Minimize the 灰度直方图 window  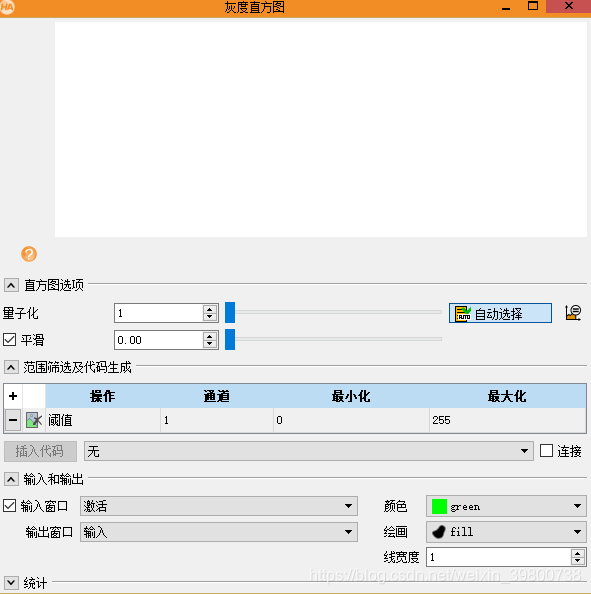pos(506,7)
